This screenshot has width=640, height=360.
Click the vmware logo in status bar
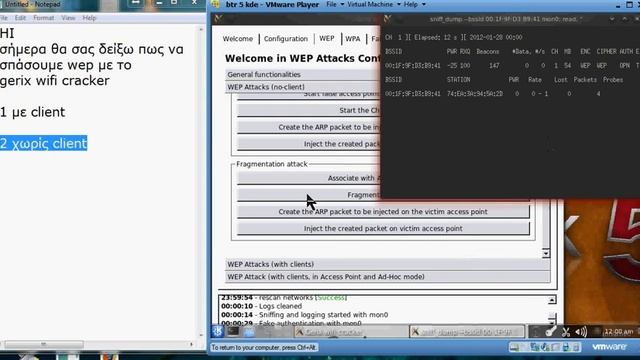609,347
